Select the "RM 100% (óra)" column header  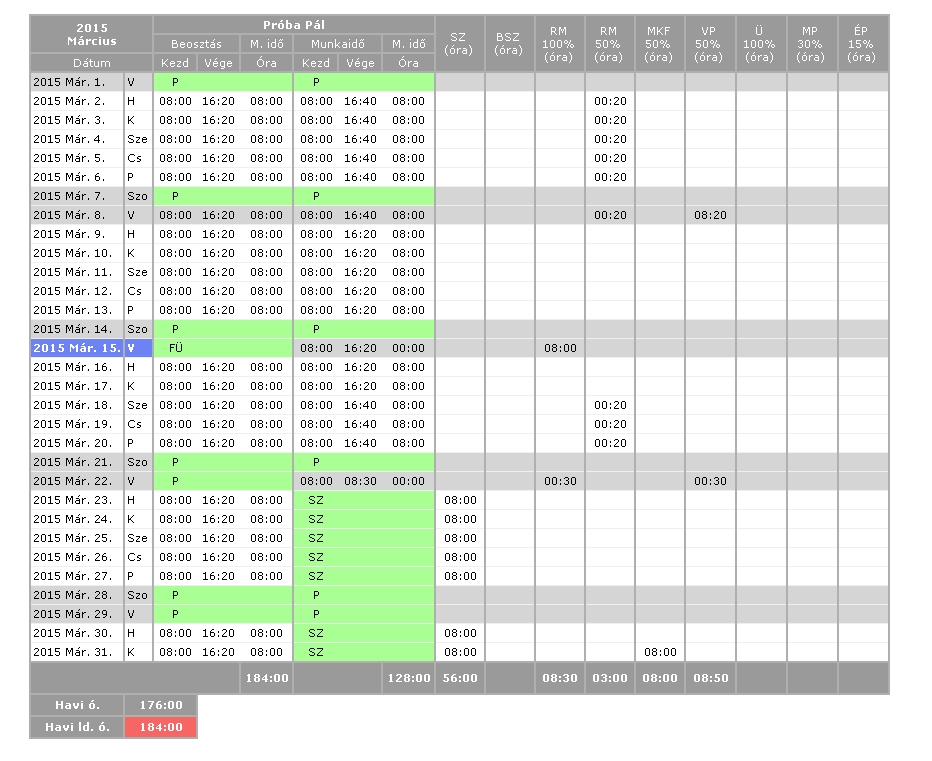click(559, 44)
